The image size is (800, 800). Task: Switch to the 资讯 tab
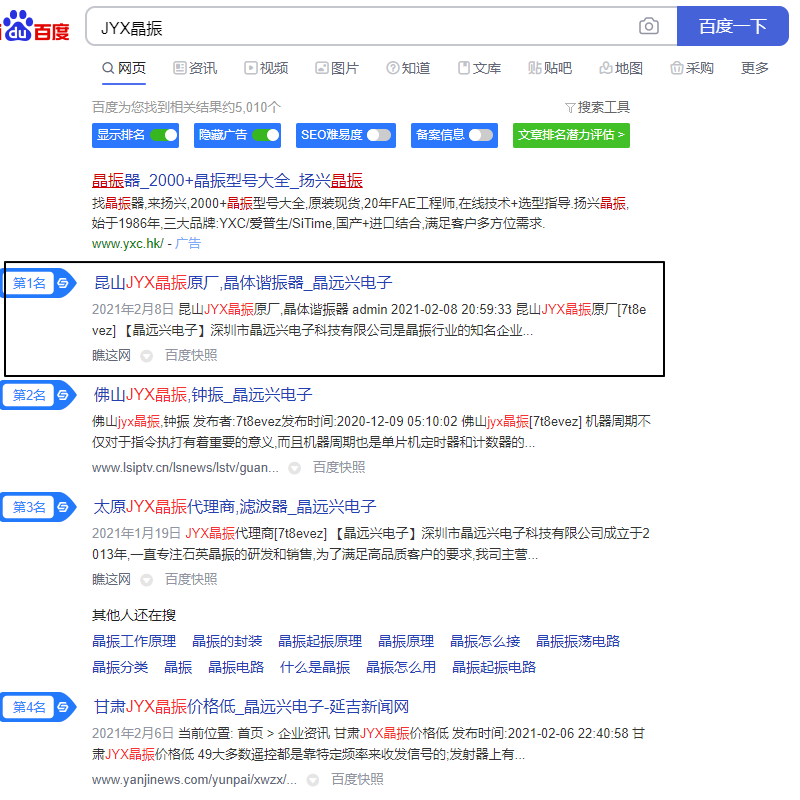point(195,68)
